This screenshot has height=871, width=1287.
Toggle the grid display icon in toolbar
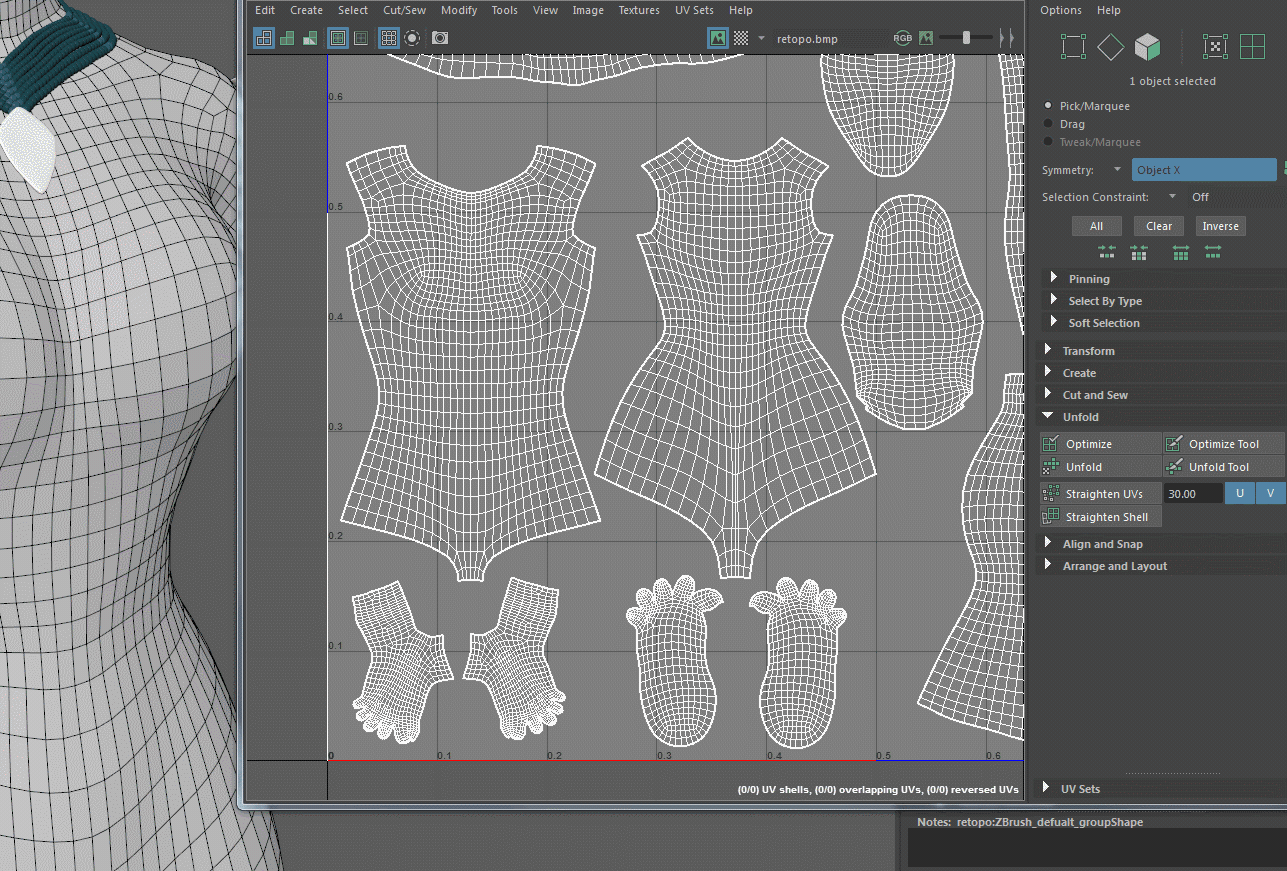[389, 38]
